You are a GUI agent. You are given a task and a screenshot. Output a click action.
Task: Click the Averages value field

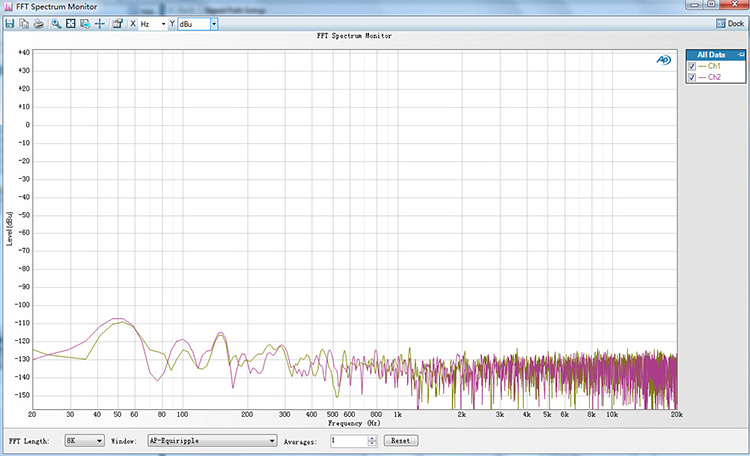click(x=346, y=440)
